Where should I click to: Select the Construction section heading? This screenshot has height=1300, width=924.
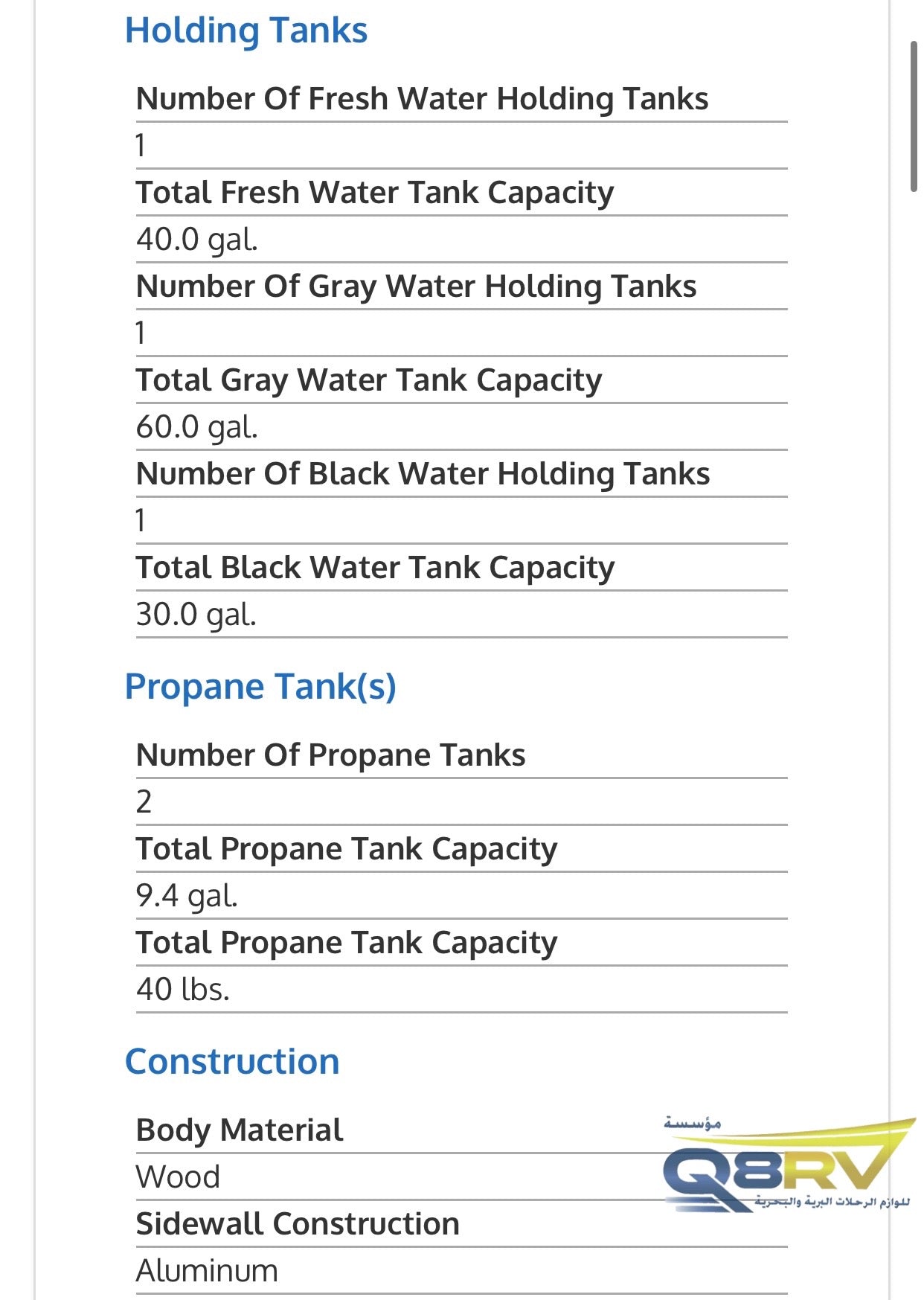pyautogui.click(x=232, y=1061)
